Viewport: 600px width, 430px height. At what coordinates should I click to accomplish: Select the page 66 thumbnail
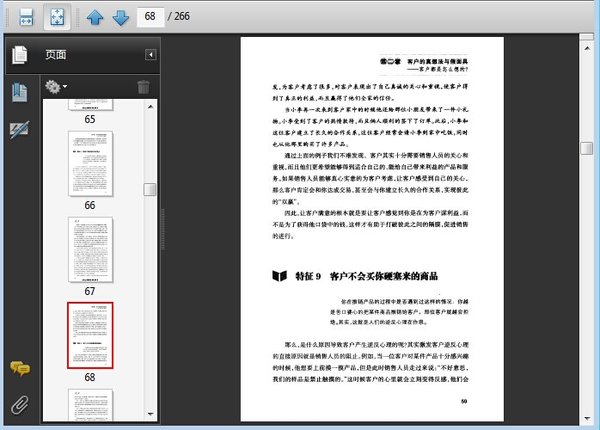point(89,165)
